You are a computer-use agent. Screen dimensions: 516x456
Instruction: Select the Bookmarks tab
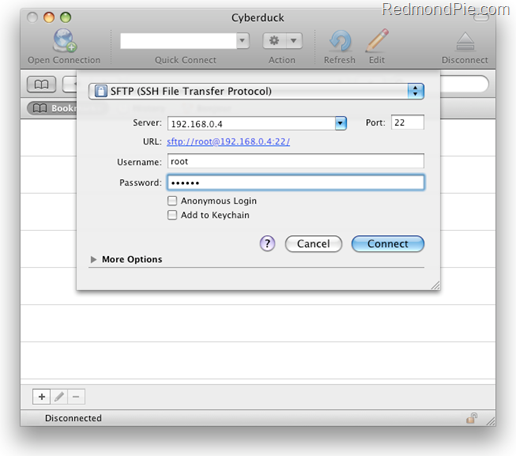(53, 108)
